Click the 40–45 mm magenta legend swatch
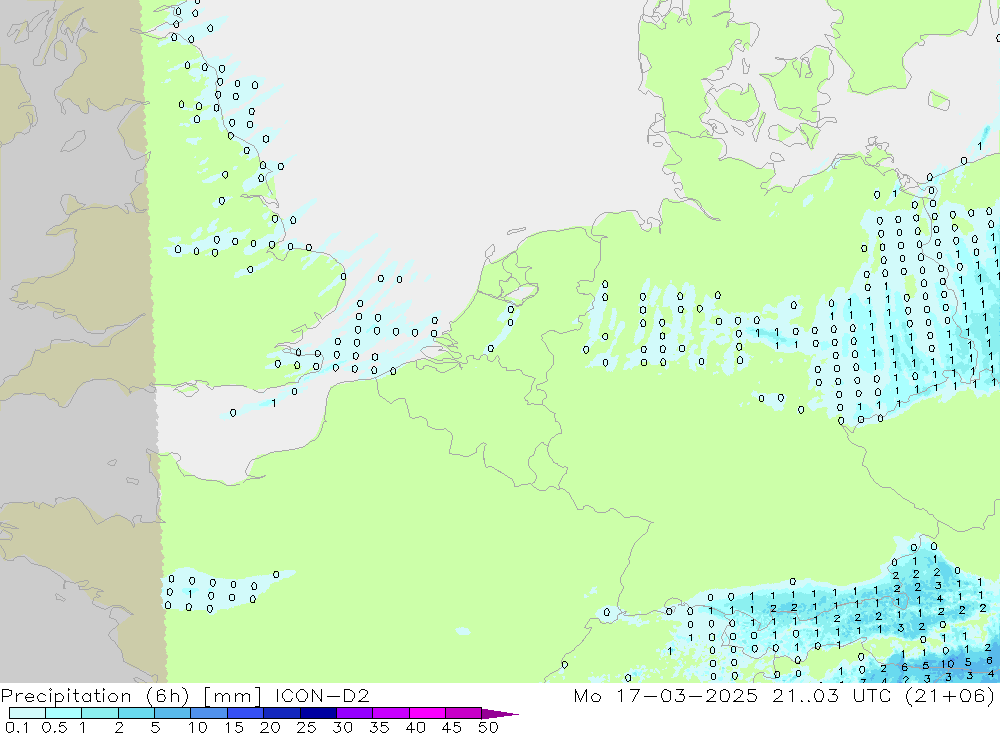Screen dimensions: 1000x733 click(x=427, y=713)
